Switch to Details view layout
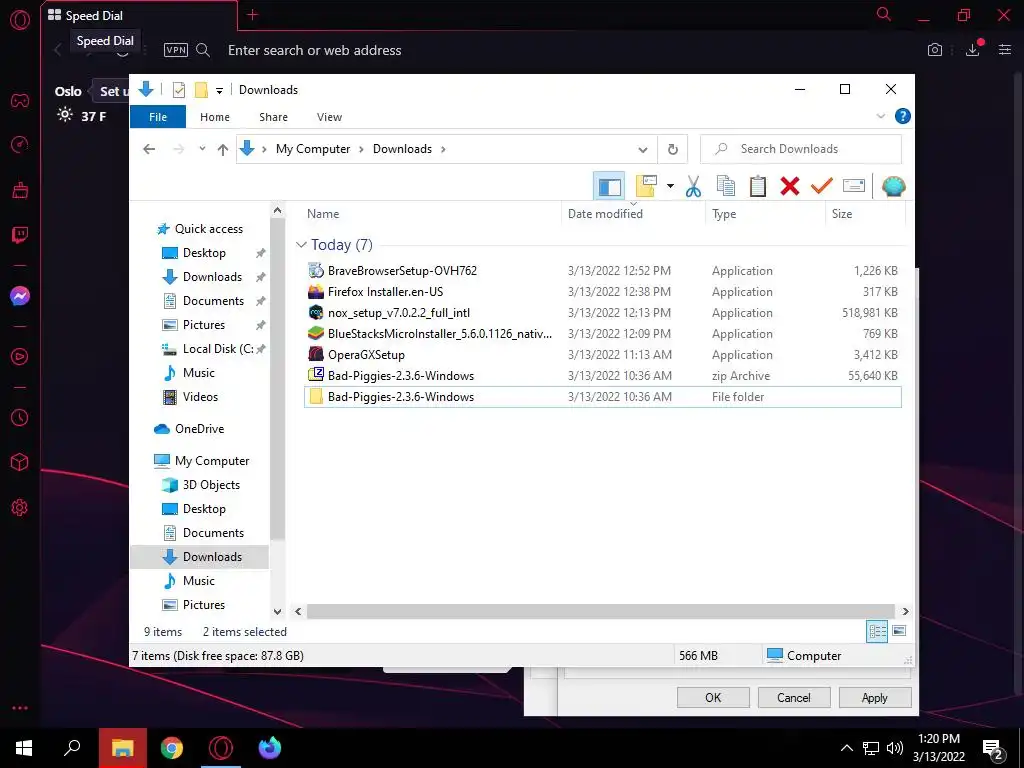 (877, 631)
